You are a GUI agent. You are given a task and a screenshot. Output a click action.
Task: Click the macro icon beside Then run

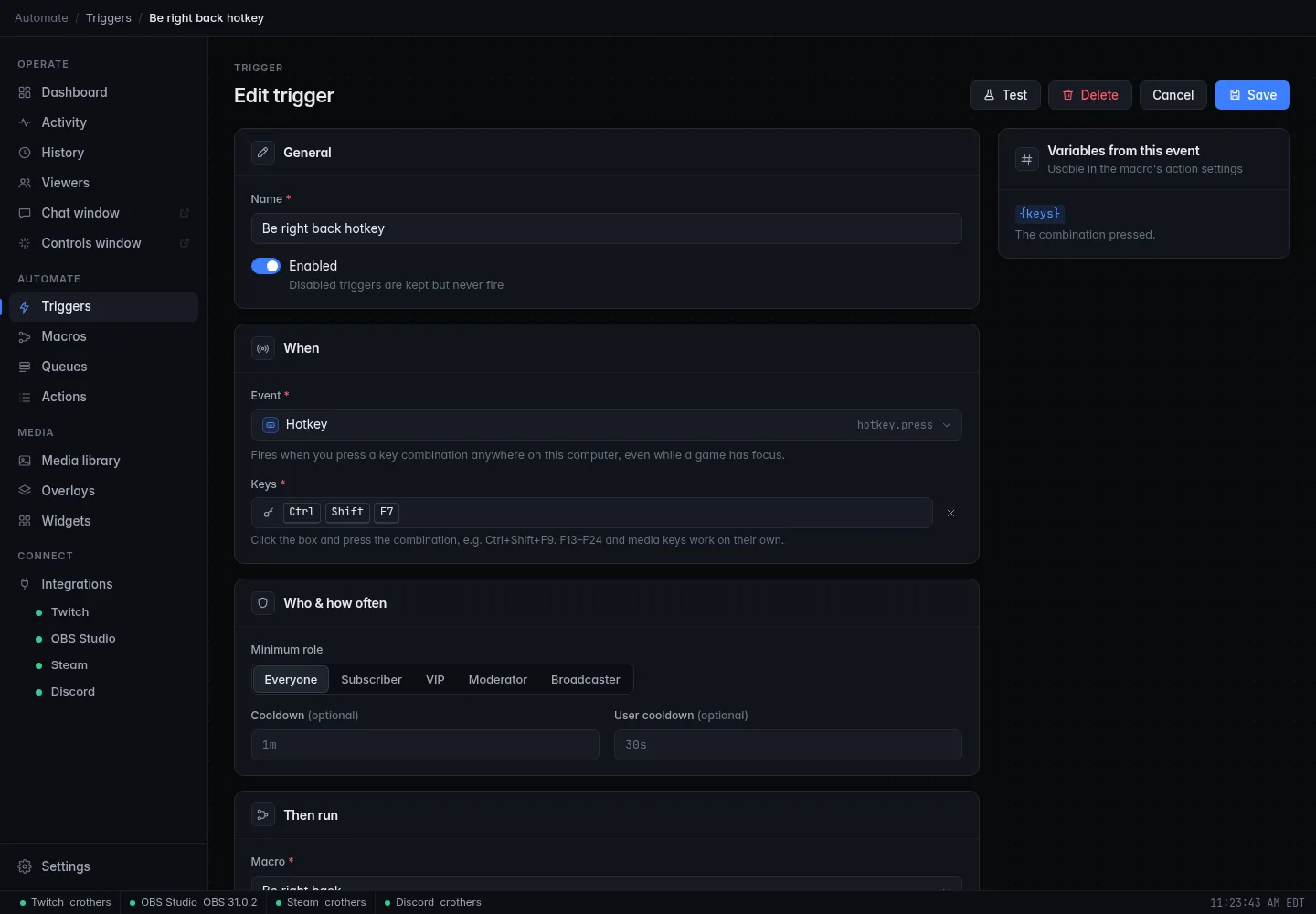pos(263,815)
